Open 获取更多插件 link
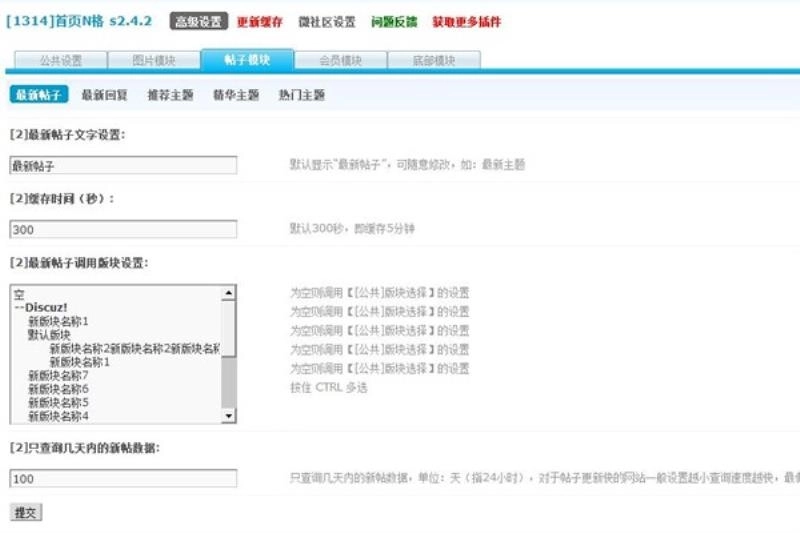800x533 pixels. [x=467, y=22]
